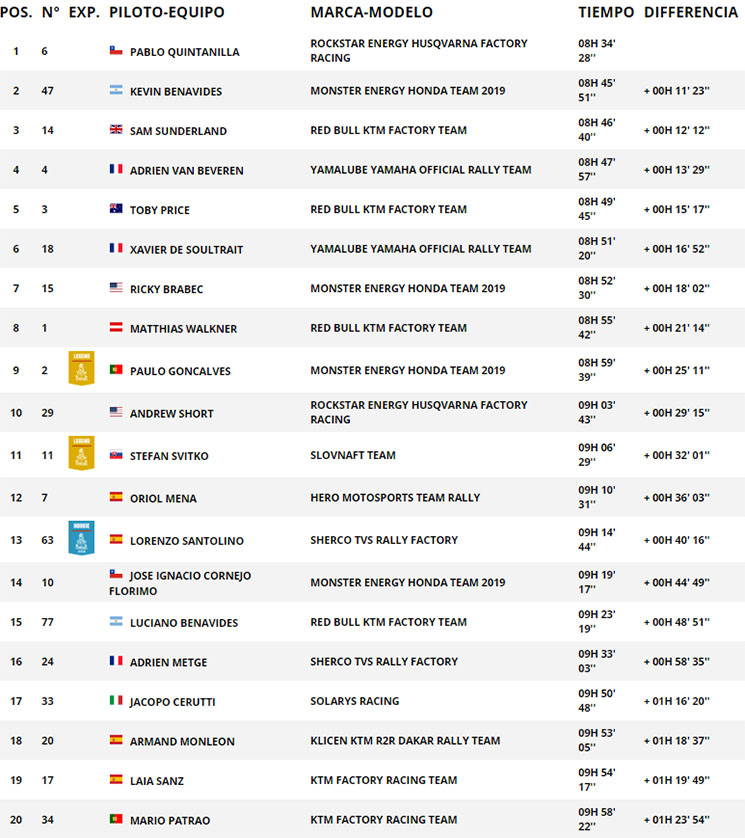Click team SOLARYS RACING
The height and width of the screenshot is (838, 745).
(354, 701)
